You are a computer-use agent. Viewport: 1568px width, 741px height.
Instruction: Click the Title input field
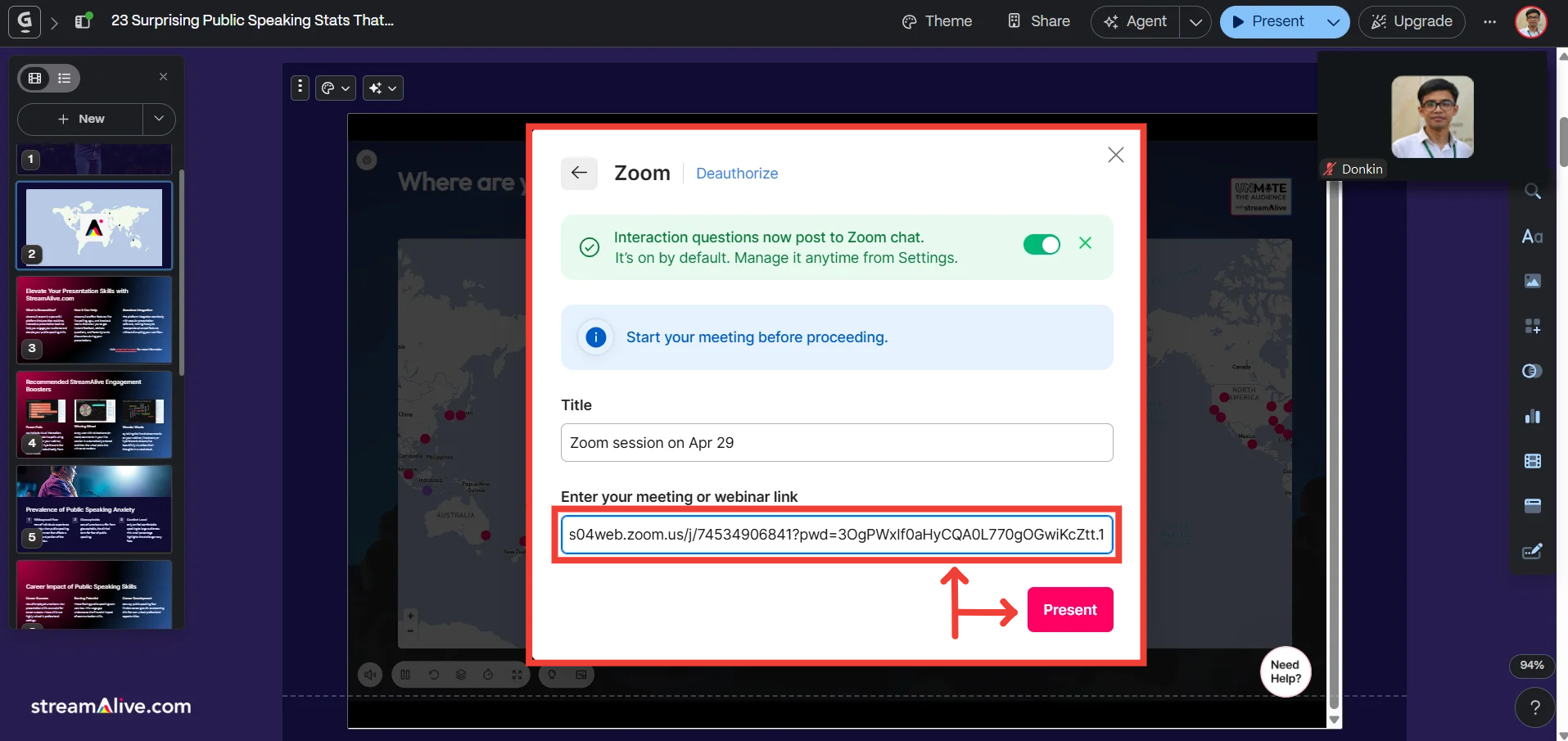pyautogui.click(x=837, y=443)
